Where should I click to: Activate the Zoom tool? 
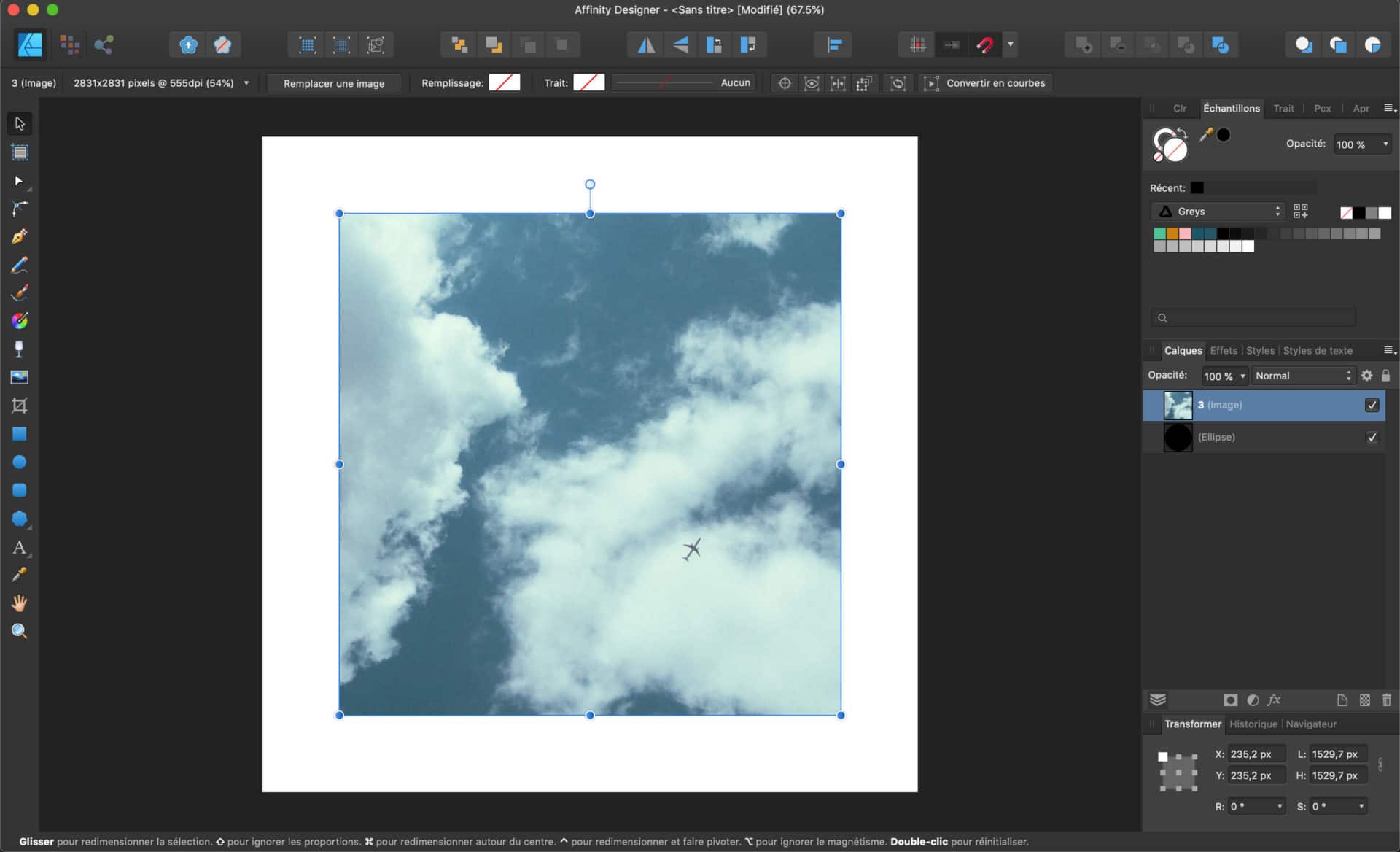click(x=19, y=632)
